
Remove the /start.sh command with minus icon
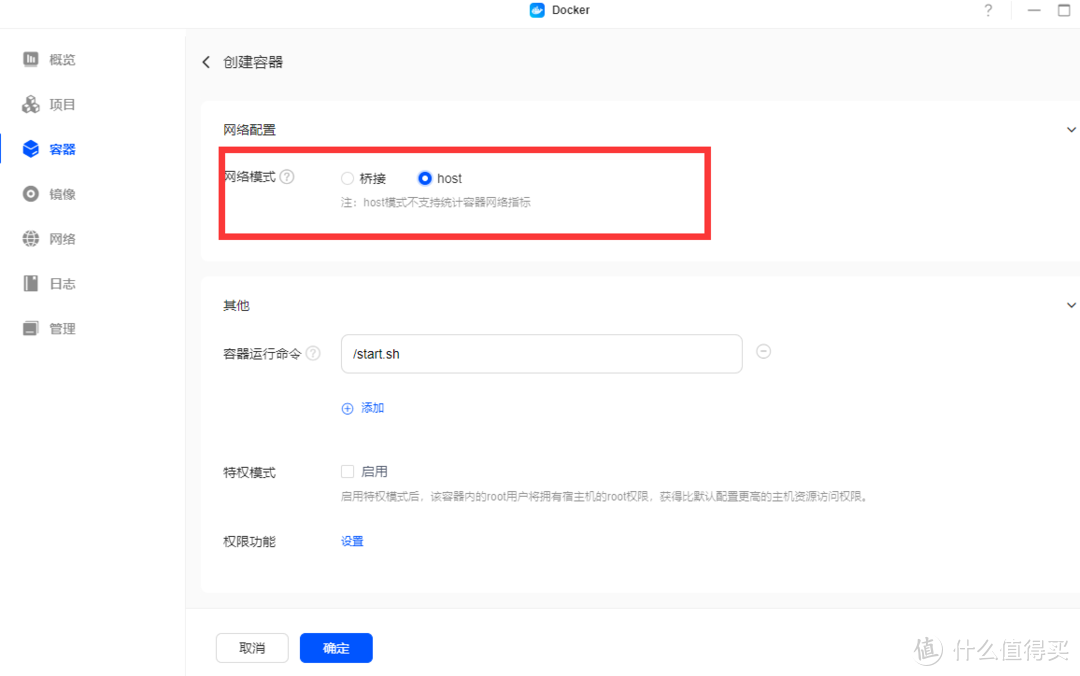[763, 352]
